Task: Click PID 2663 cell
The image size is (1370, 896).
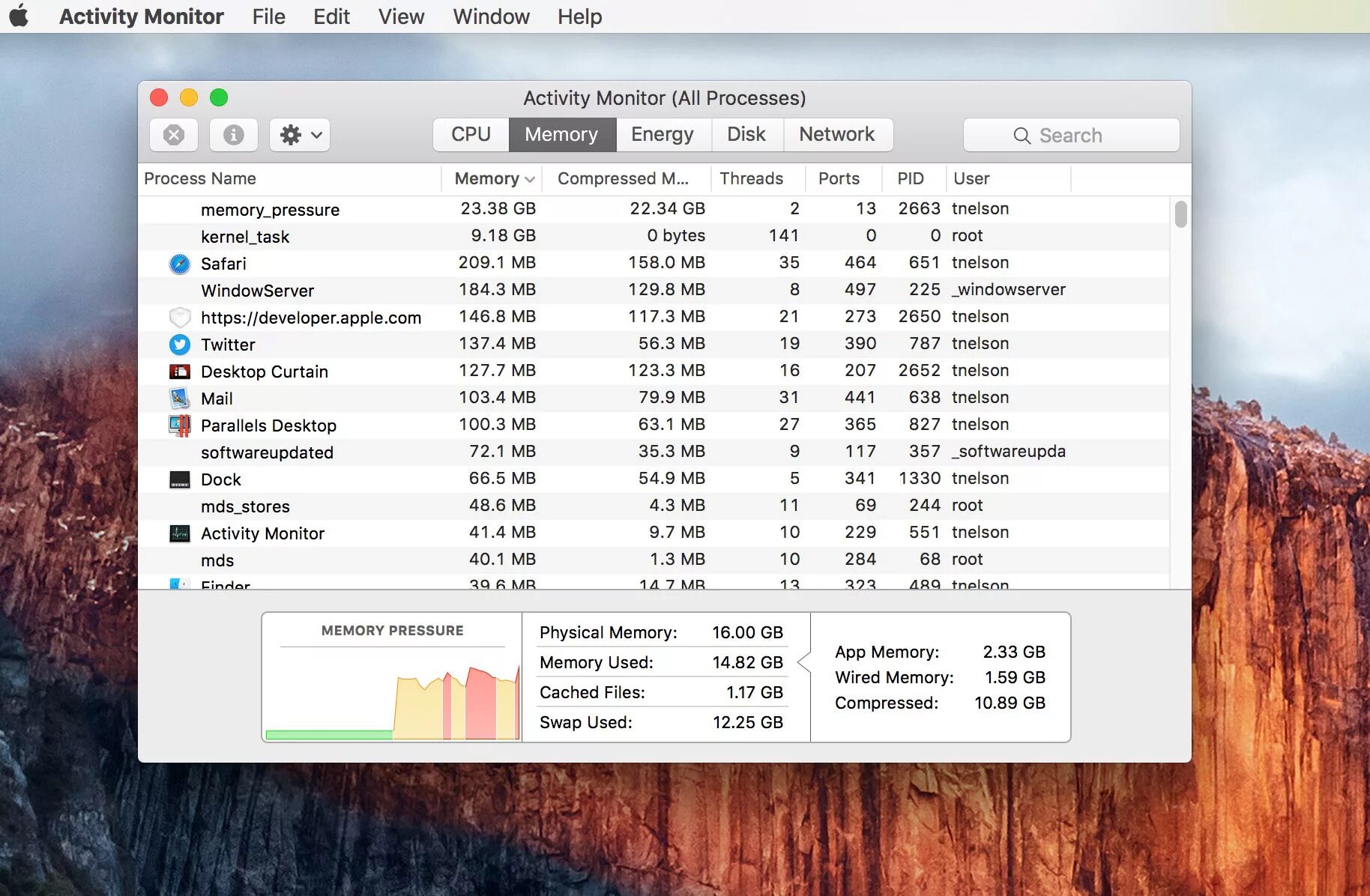Action: [920, 209]
